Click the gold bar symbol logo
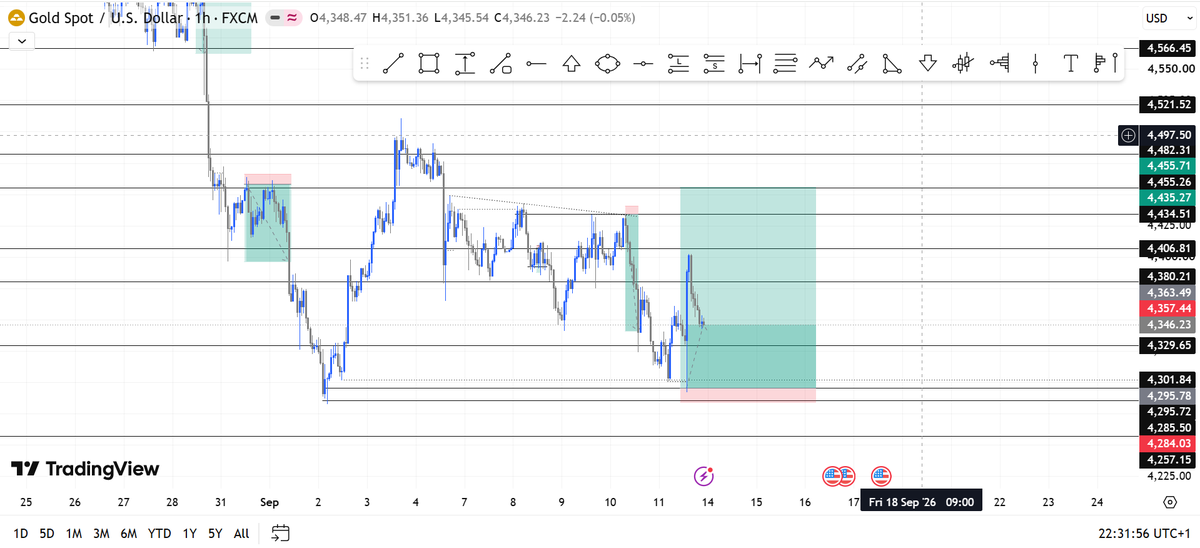The image size is (1200, 548). tap(19, 18)
